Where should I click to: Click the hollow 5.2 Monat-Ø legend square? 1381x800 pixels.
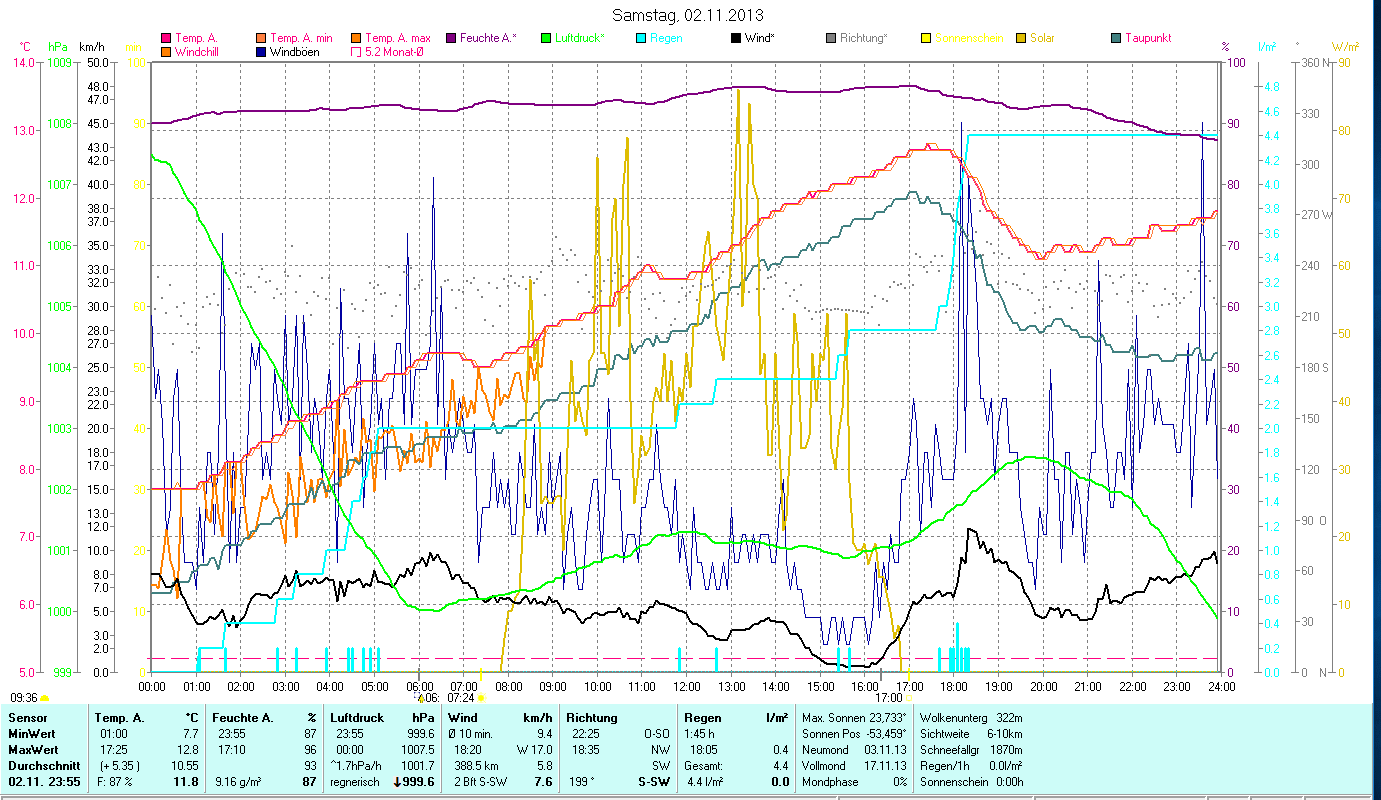coord(356,51)
